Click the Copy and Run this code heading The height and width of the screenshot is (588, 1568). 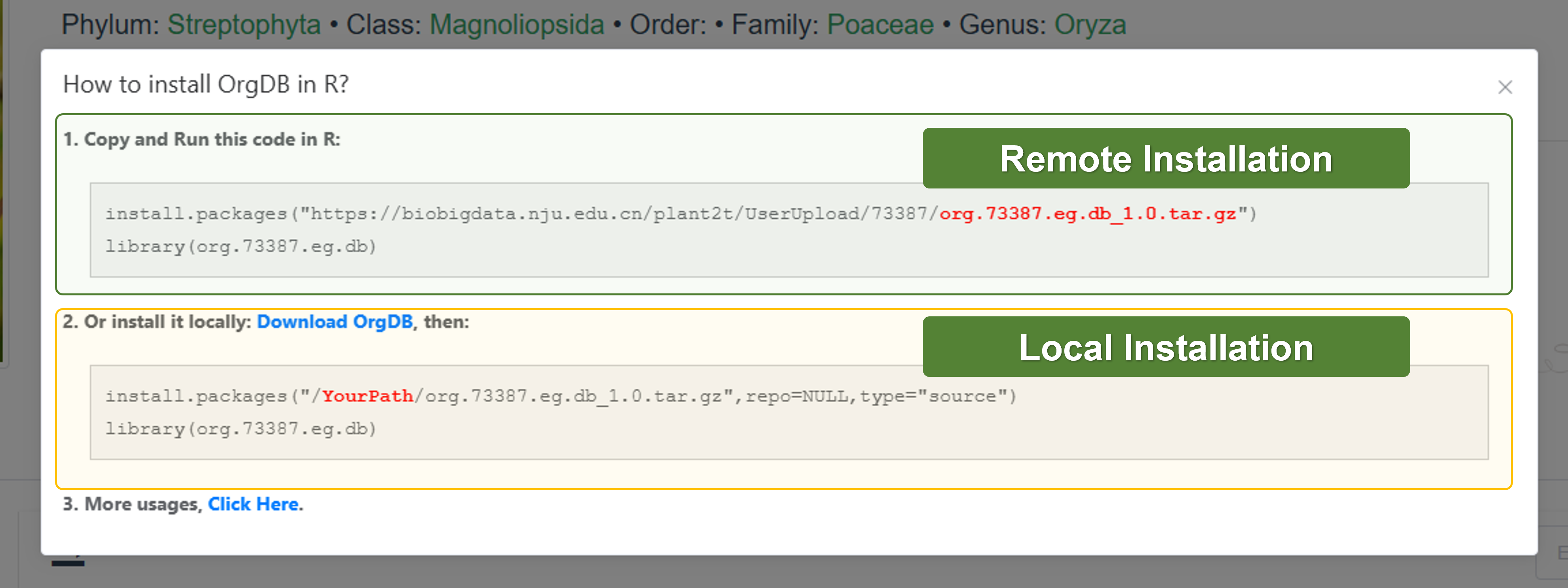[202, 139]
